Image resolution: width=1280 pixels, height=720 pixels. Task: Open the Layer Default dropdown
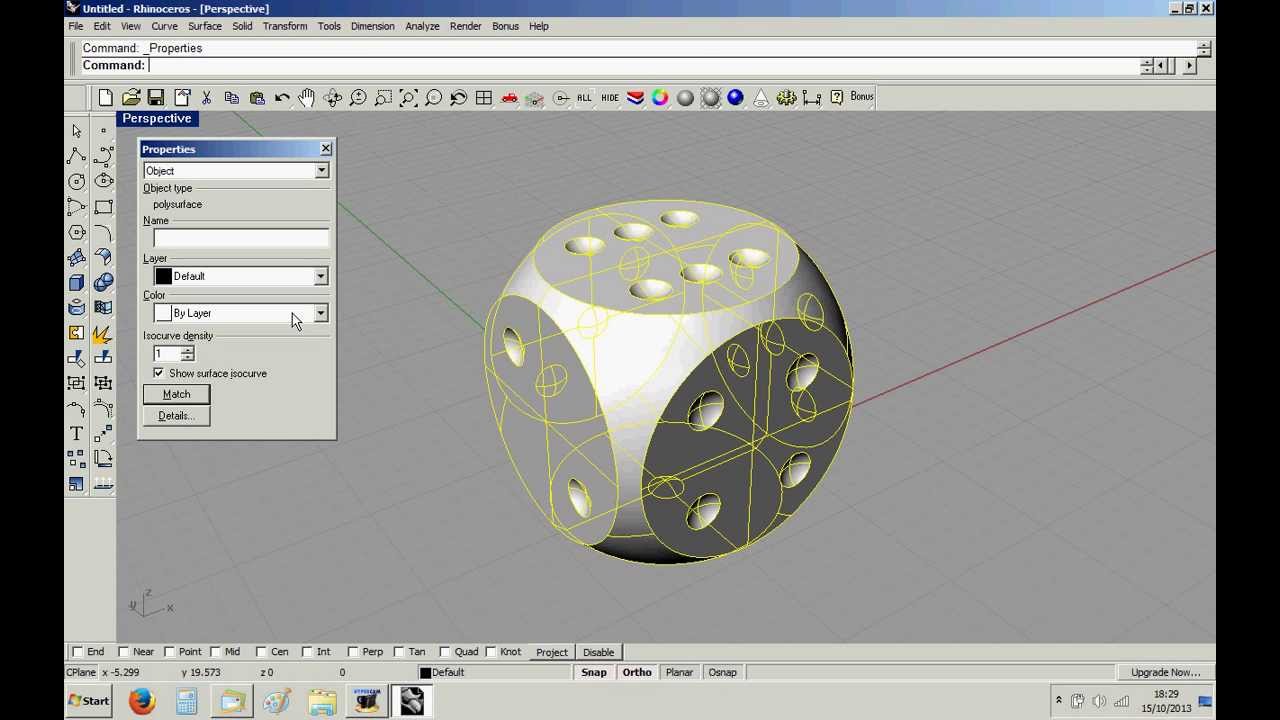320,276
